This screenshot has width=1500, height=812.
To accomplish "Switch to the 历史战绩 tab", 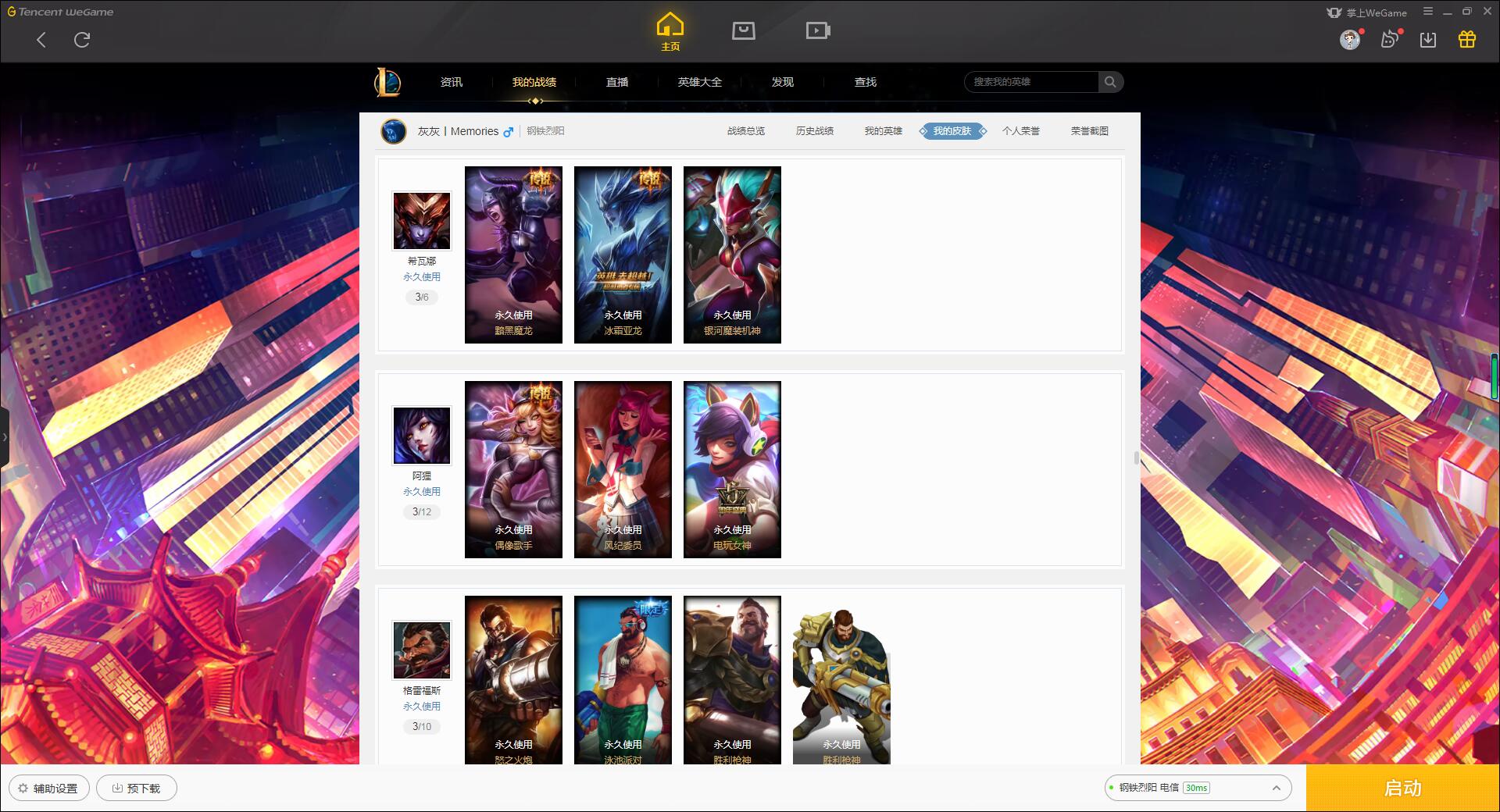I will [815, 131].
